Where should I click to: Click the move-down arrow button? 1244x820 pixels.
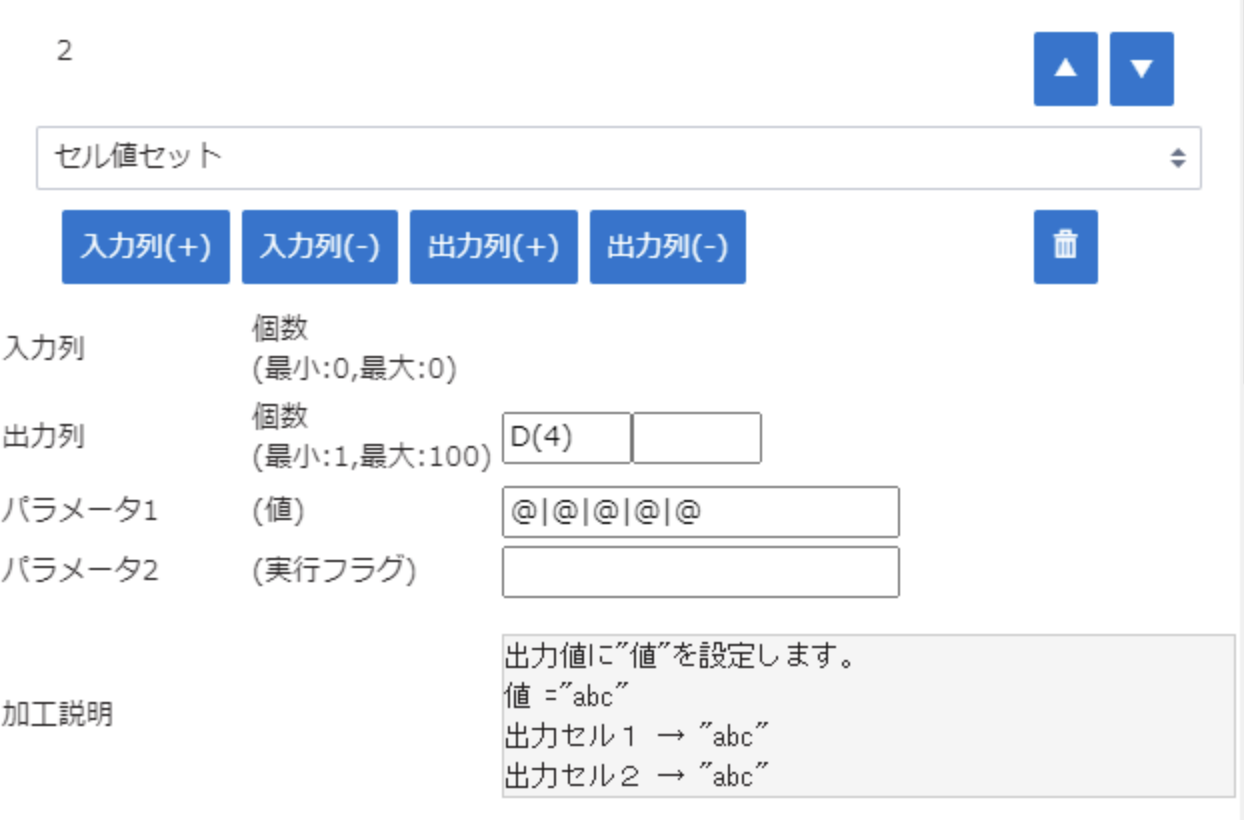1141,69
